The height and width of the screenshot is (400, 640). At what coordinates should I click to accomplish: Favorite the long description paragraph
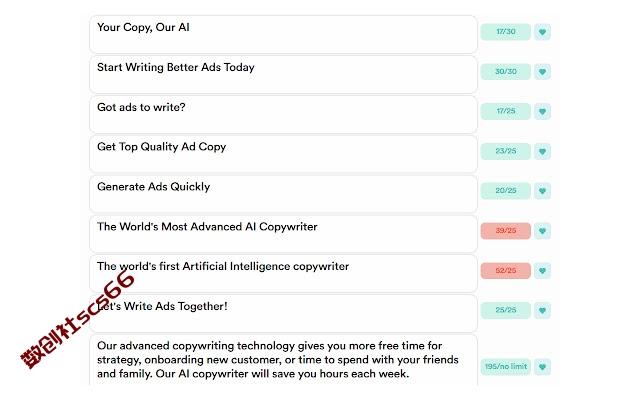[x=542, y=367]
